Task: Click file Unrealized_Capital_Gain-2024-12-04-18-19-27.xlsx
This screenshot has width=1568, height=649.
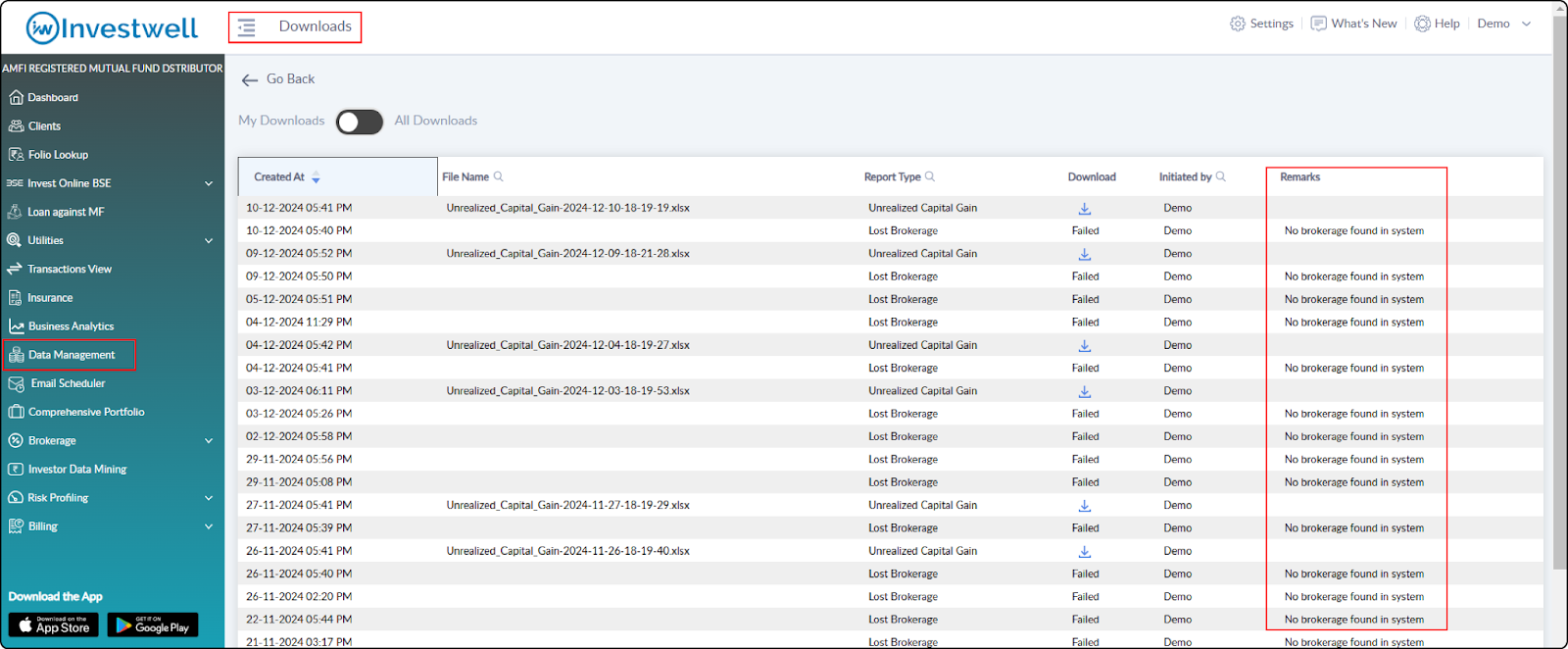Action: [568, 345]
